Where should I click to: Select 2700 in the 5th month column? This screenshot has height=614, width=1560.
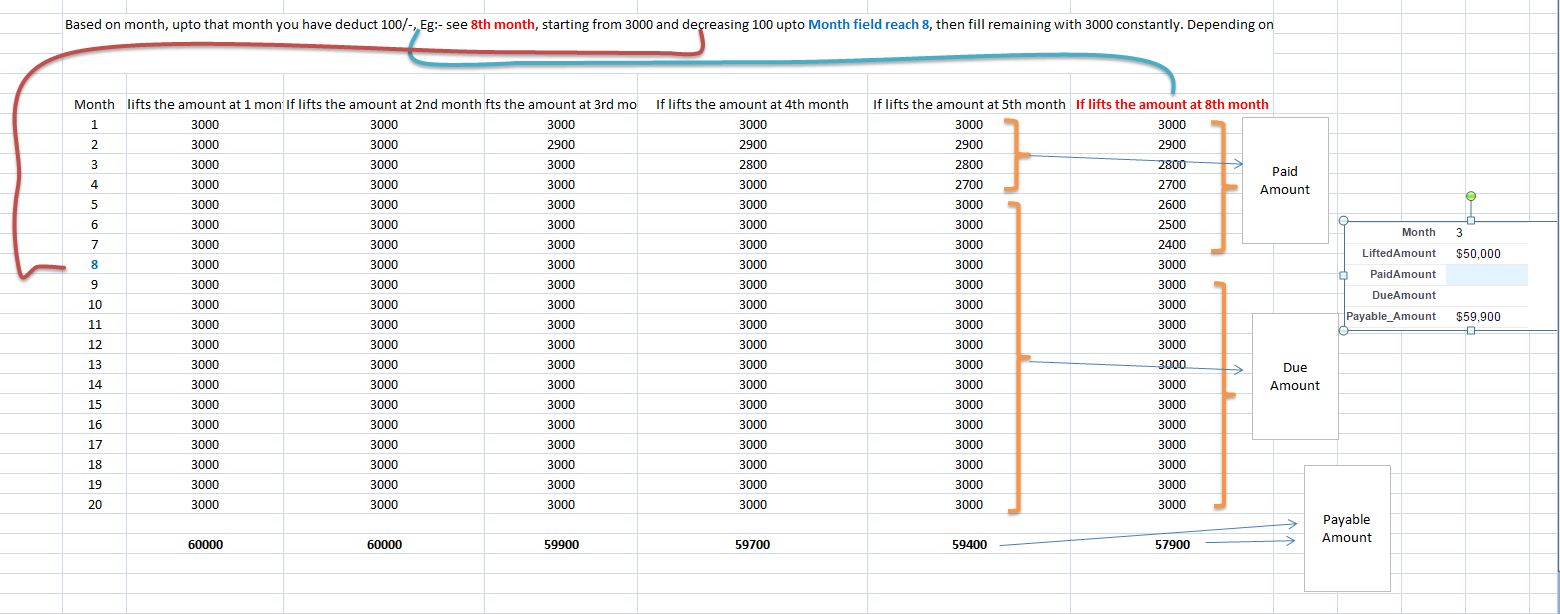969,184
